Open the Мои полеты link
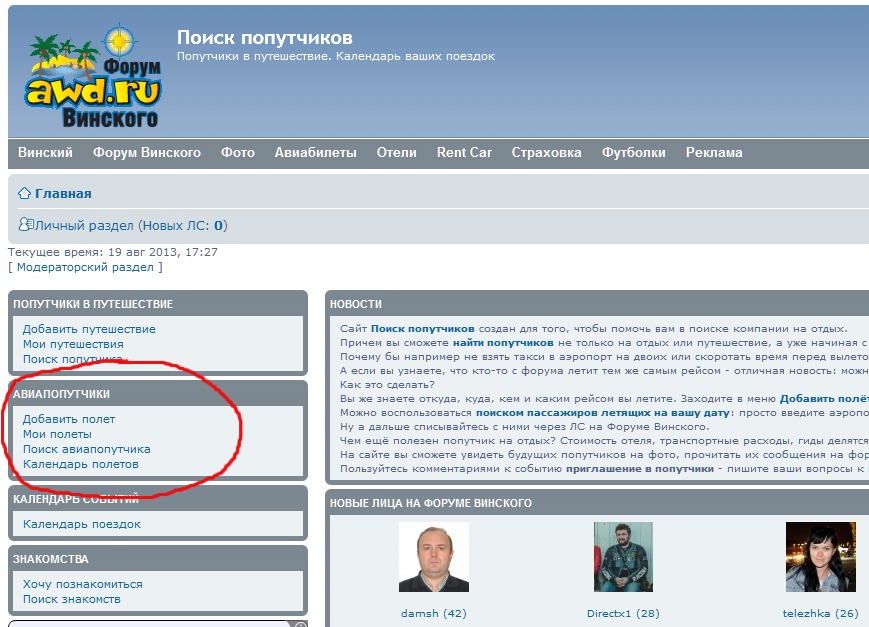The height and width of the screenshot is (627, 869). pos(57,434)
